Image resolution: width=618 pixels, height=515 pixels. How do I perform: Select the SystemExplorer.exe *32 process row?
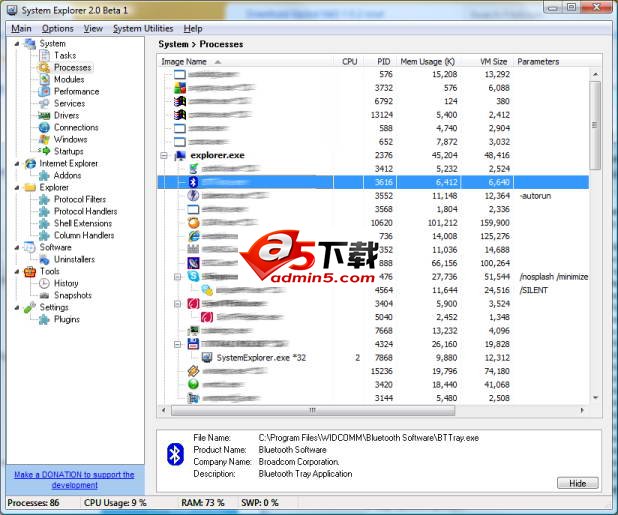pos(373,358)
